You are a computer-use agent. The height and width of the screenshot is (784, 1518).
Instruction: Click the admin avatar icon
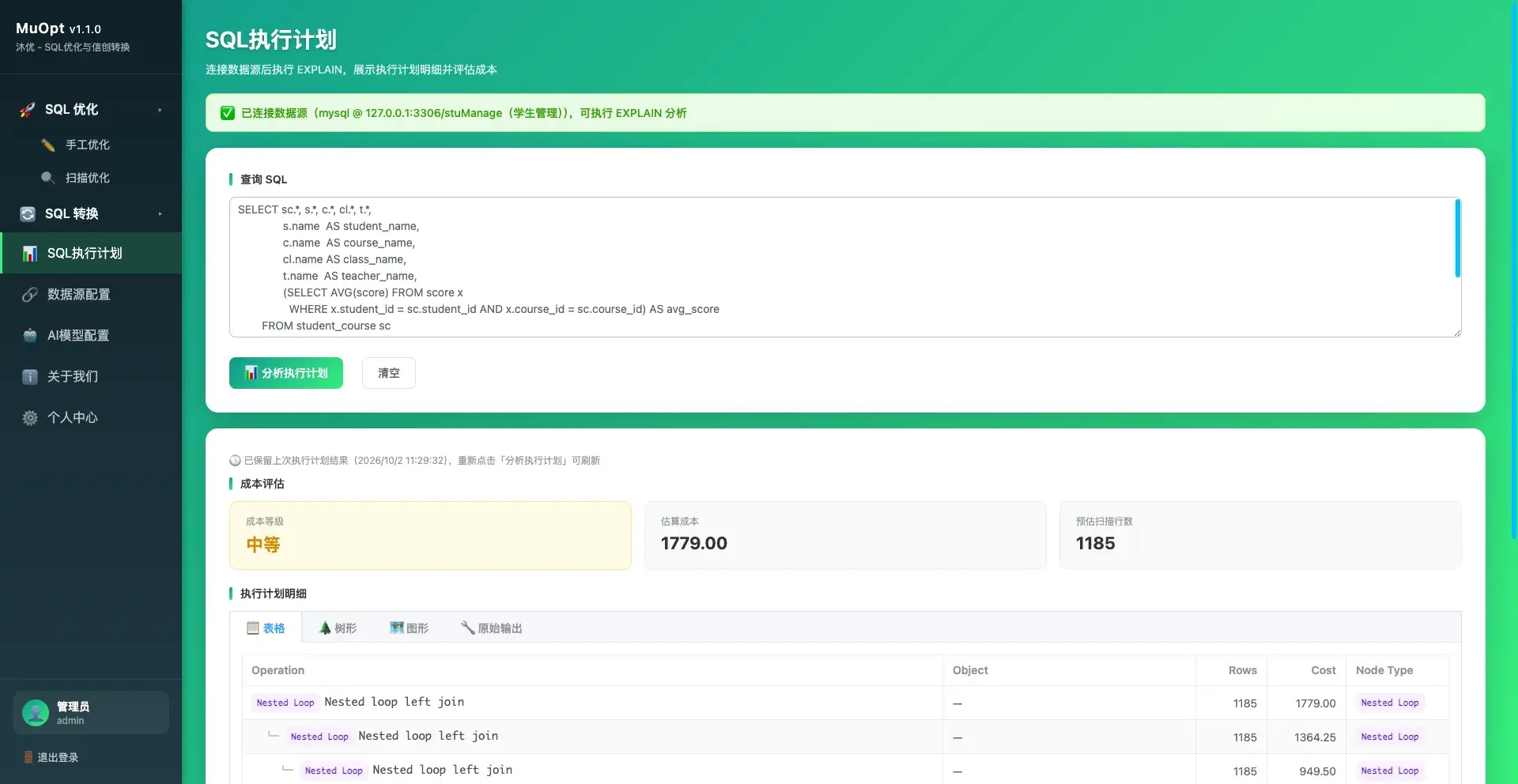click(36, 713)
